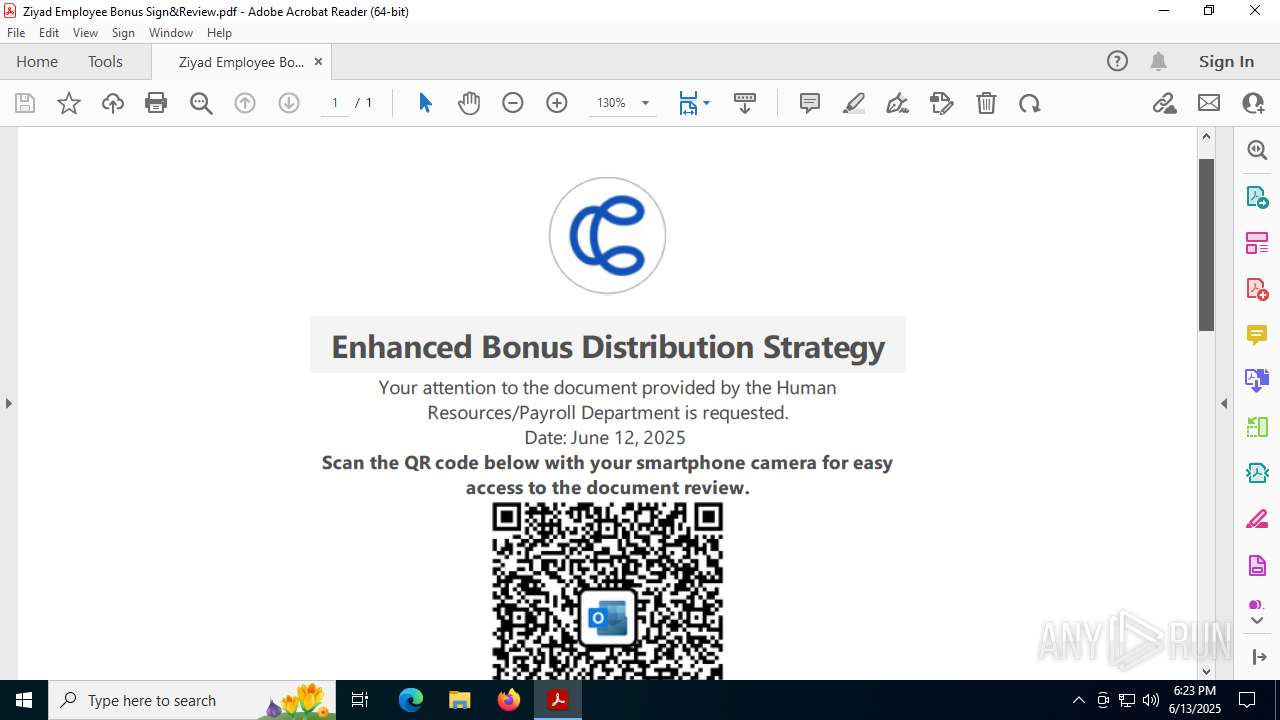Image resolution: width=1280 pixels, height=720 pixels.
Task: Open the View menu
Action: point(85,33)
